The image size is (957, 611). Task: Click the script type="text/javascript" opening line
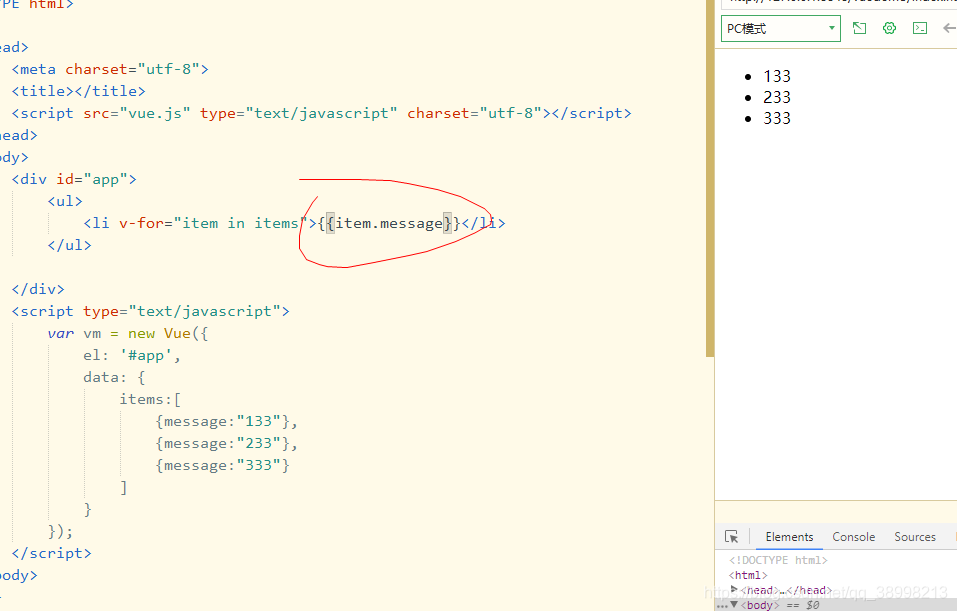[x=150, y=311]
